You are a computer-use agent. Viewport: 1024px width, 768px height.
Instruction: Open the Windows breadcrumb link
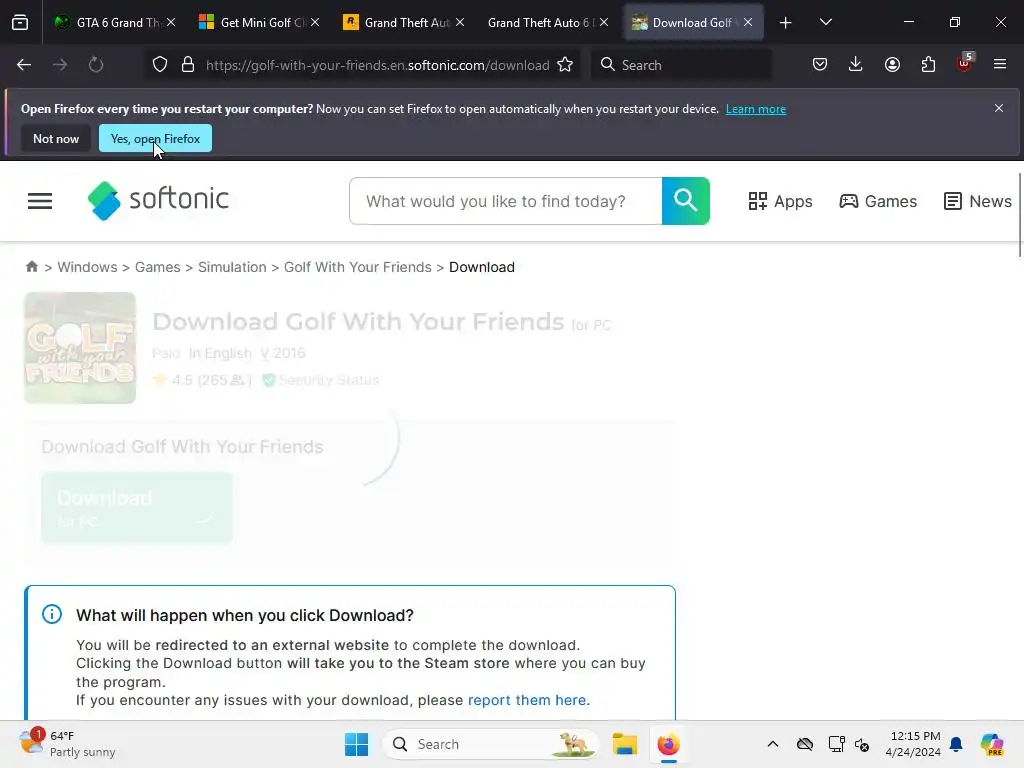(x=88, y=267)
